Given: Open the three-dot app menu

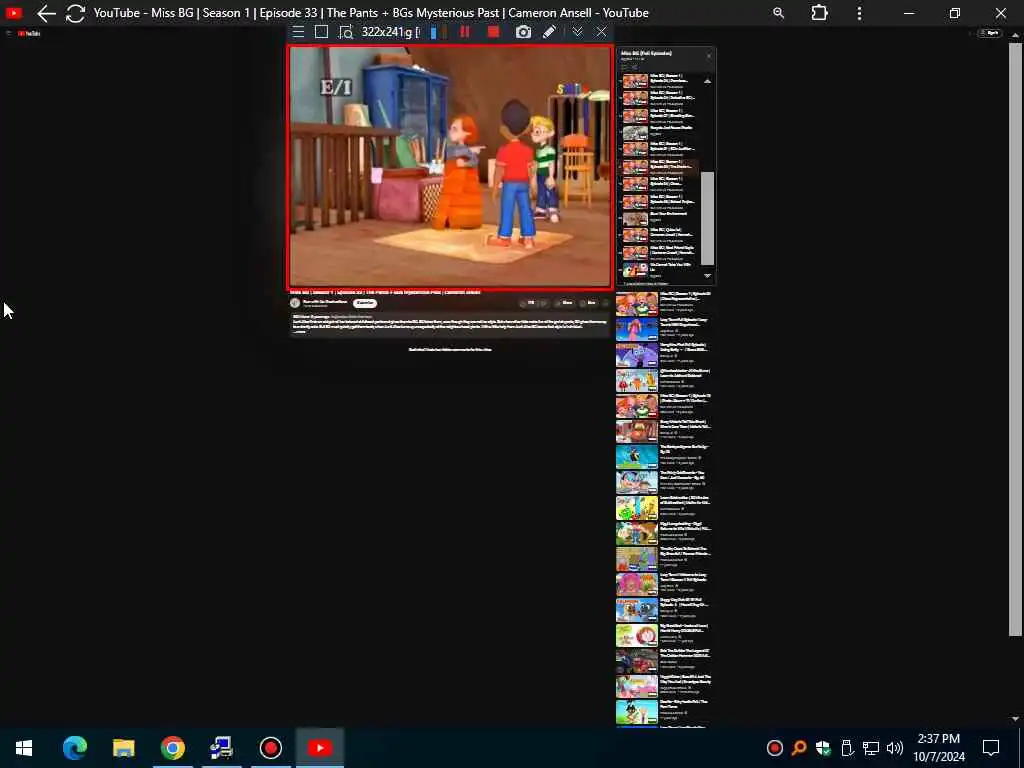Looking at the screenshot, I should tap(859, 13).
